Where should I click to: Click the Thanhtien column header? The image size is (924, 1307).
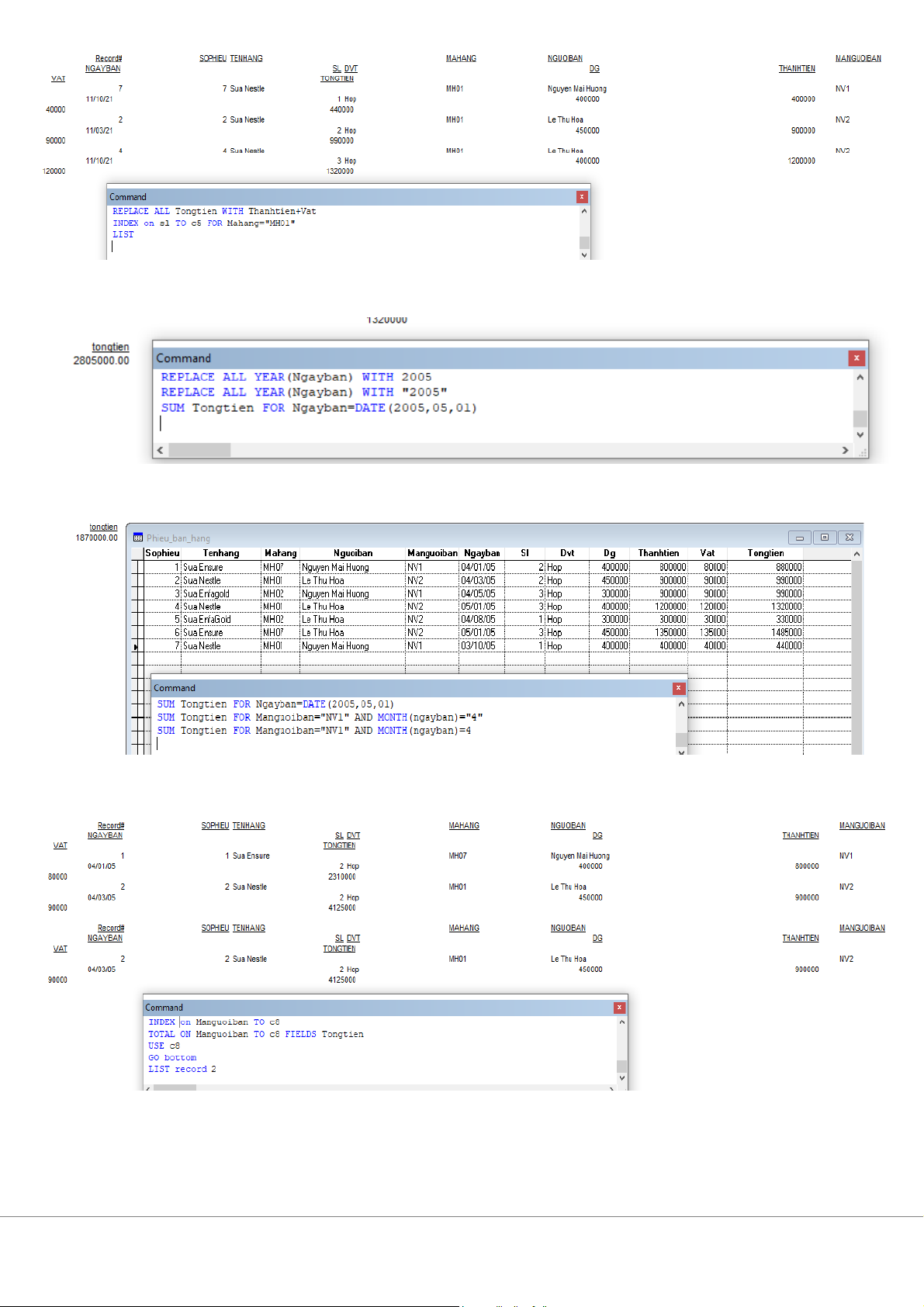tap(658, 553)
